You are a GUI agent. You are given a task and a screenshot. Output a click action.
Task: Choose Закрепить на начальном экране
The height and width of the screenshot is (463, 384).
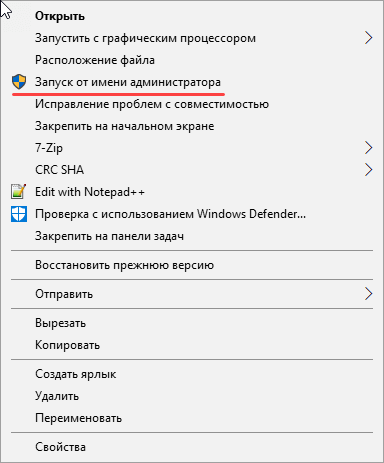[192, 126]
